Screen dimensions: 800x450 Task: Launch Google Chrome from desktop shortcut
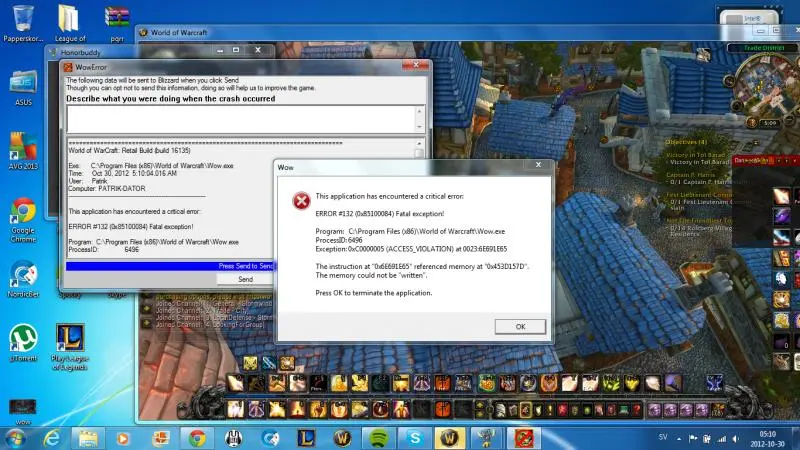(x=23, y=219)
